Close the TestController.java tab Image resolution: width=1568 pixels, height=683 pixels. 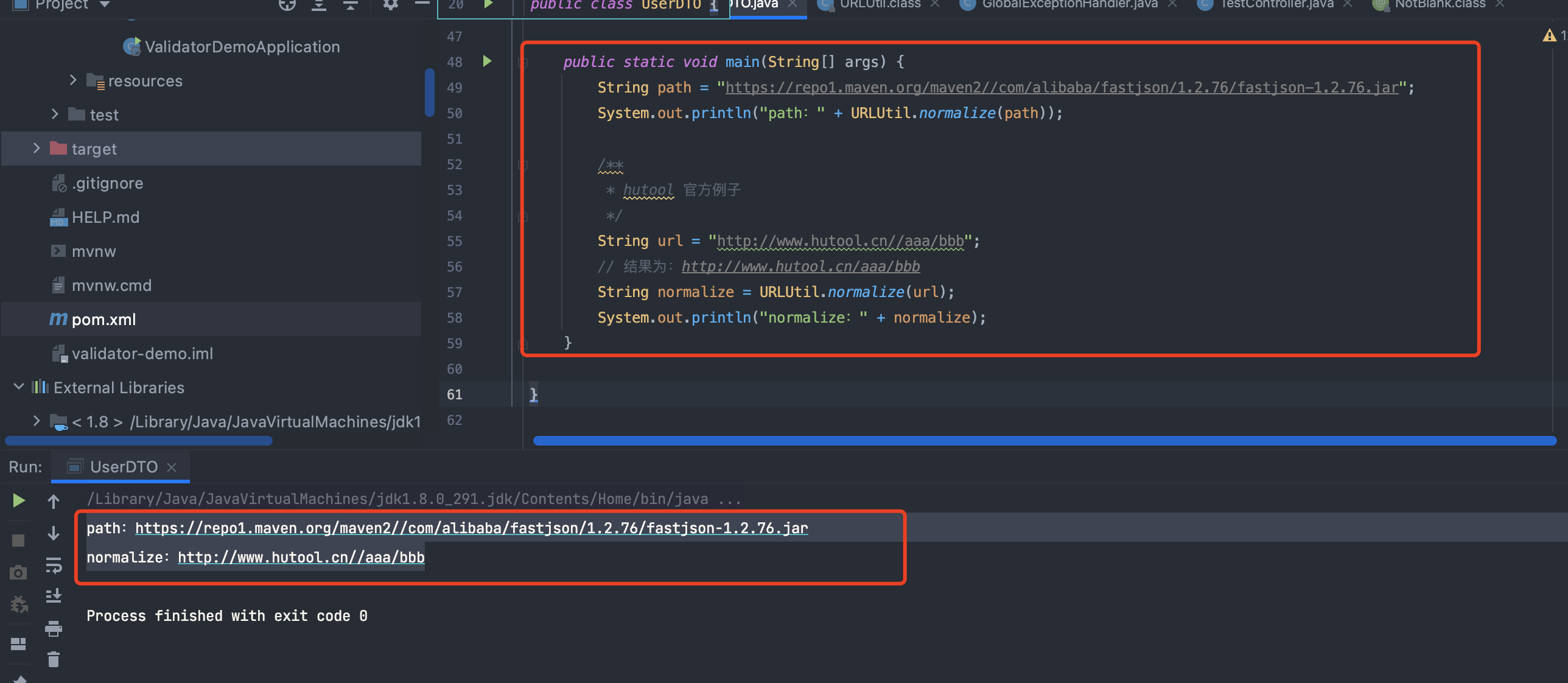point(1348,4)
